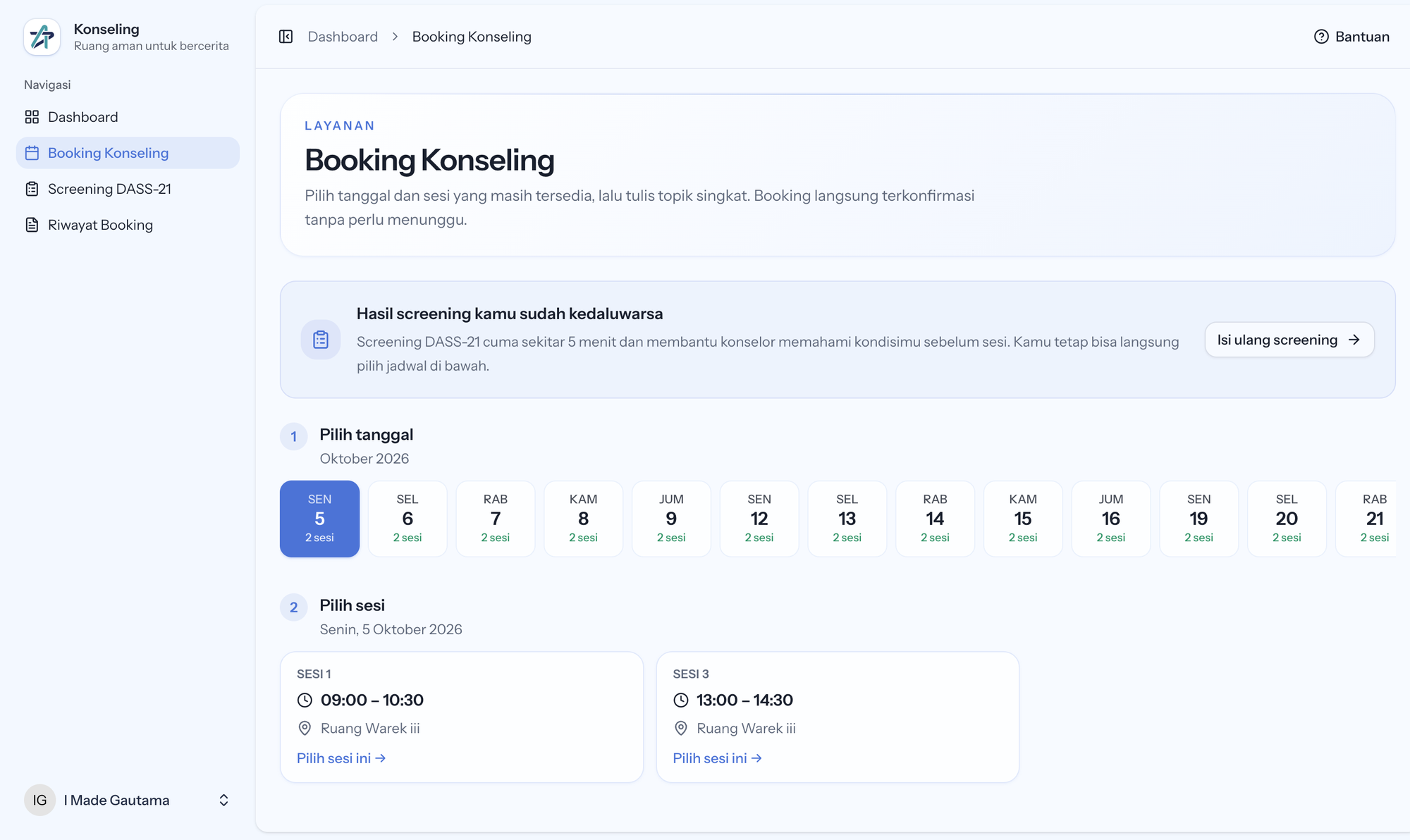Click the Sesi 3 13:00 – 14:30 time

(744, 700)
